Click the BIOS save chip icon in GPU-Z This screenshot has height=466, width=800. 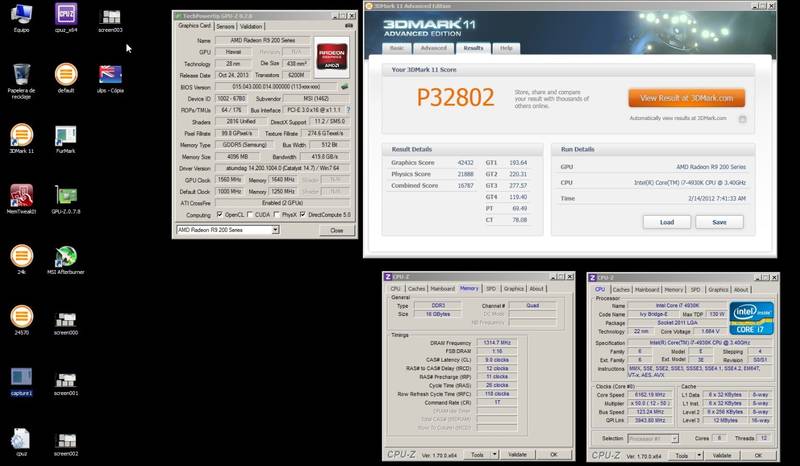point(345,87)
